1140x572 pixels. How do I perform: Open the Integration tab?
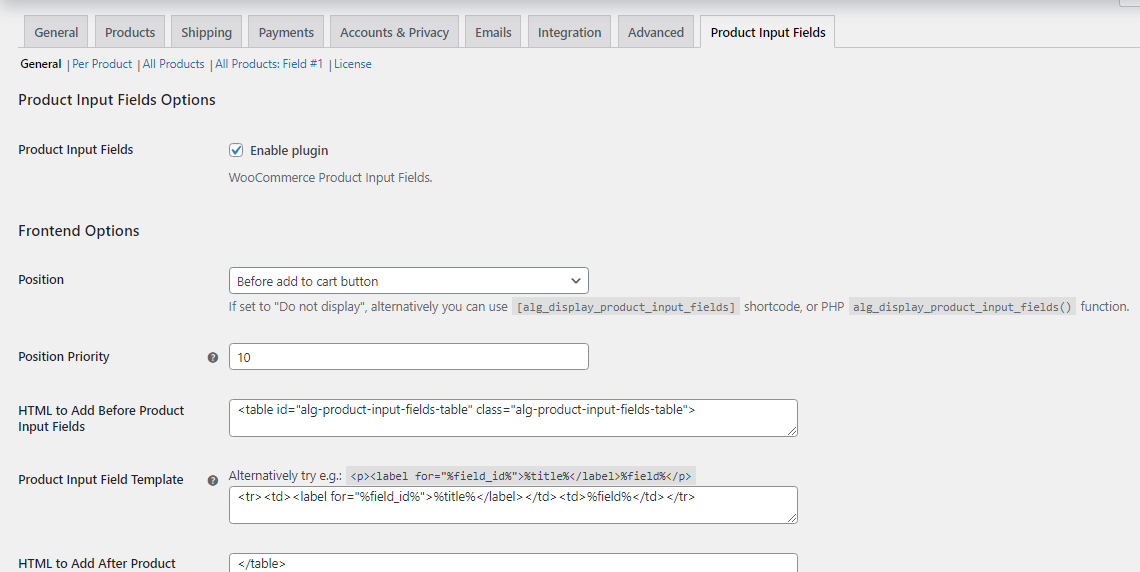(569, 32)
